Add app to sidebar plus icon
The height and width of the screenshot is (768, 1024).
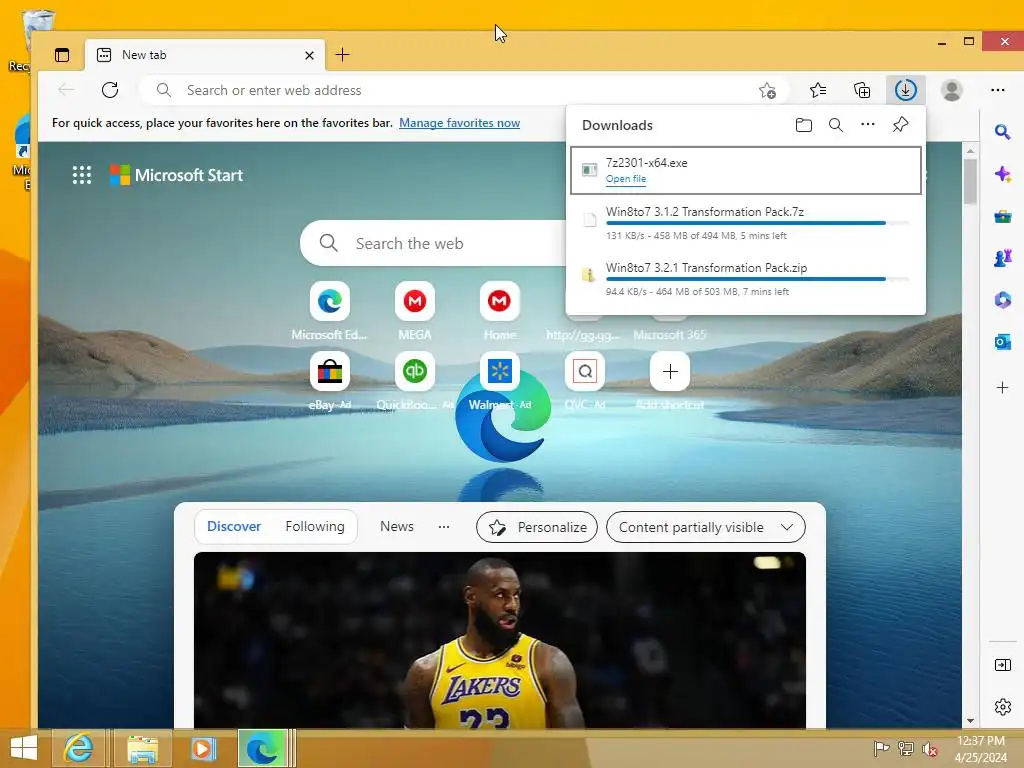(1002, 388)
